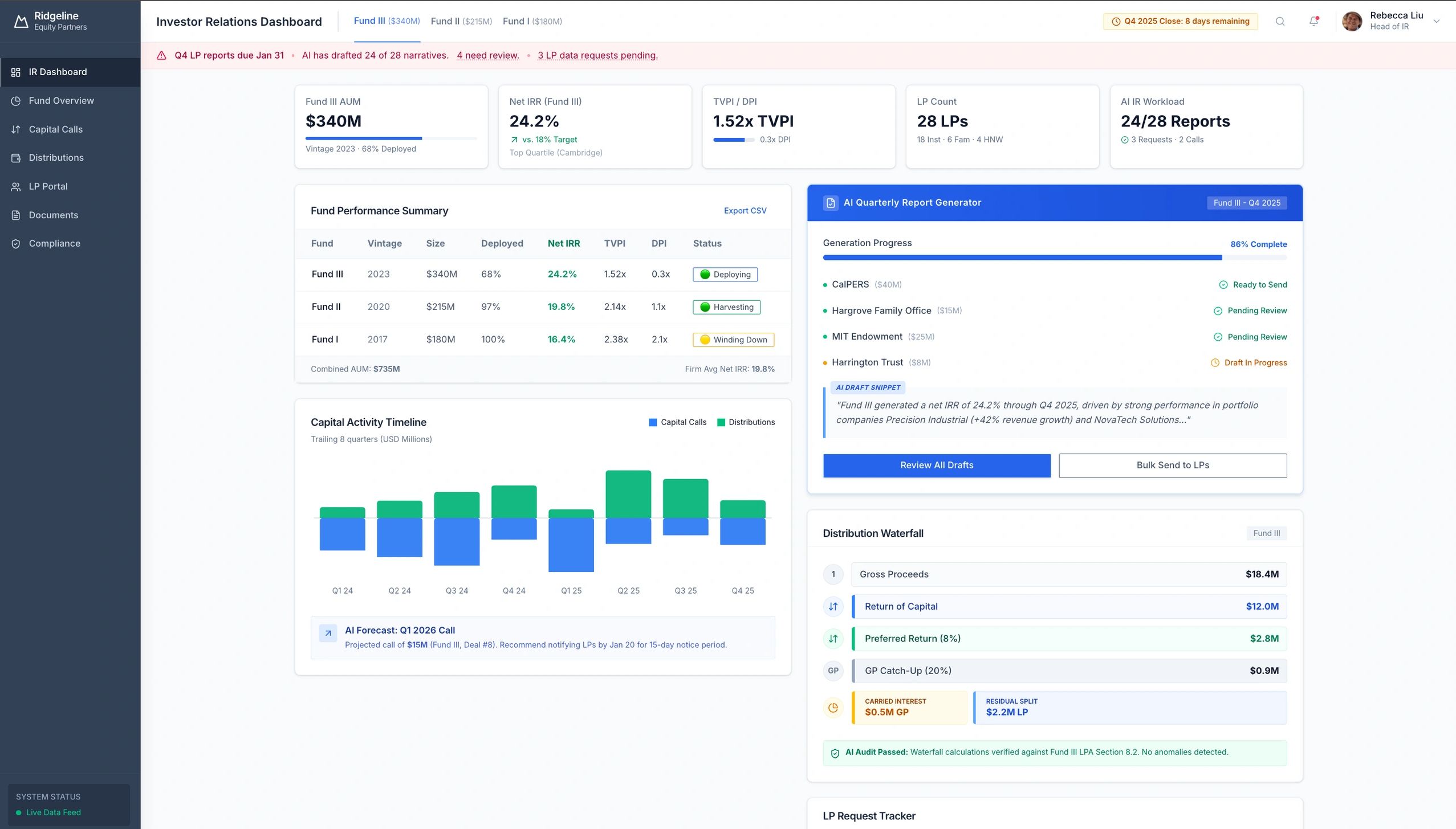Image resolution: width=1456 pixels, height=829 pixels.
Task: Click Review All Drafts
Action: pos(936,465)
